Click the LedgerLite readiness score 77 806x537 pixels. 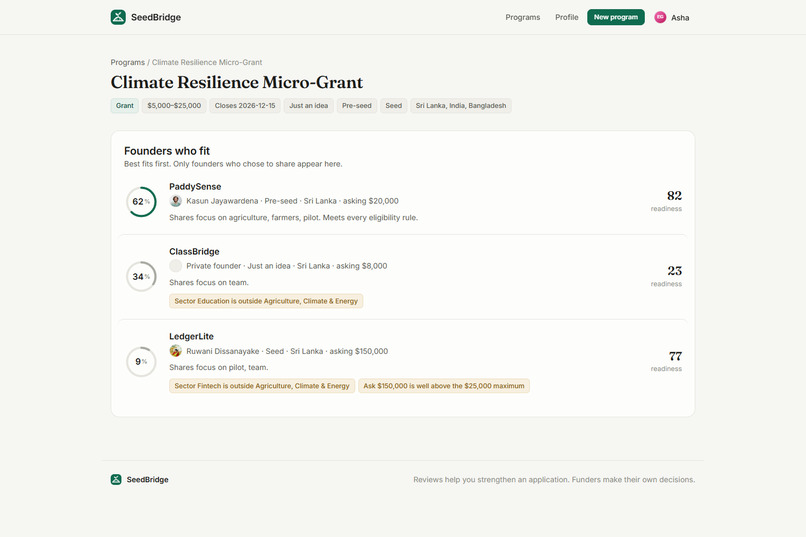click(x=675, y=356)
